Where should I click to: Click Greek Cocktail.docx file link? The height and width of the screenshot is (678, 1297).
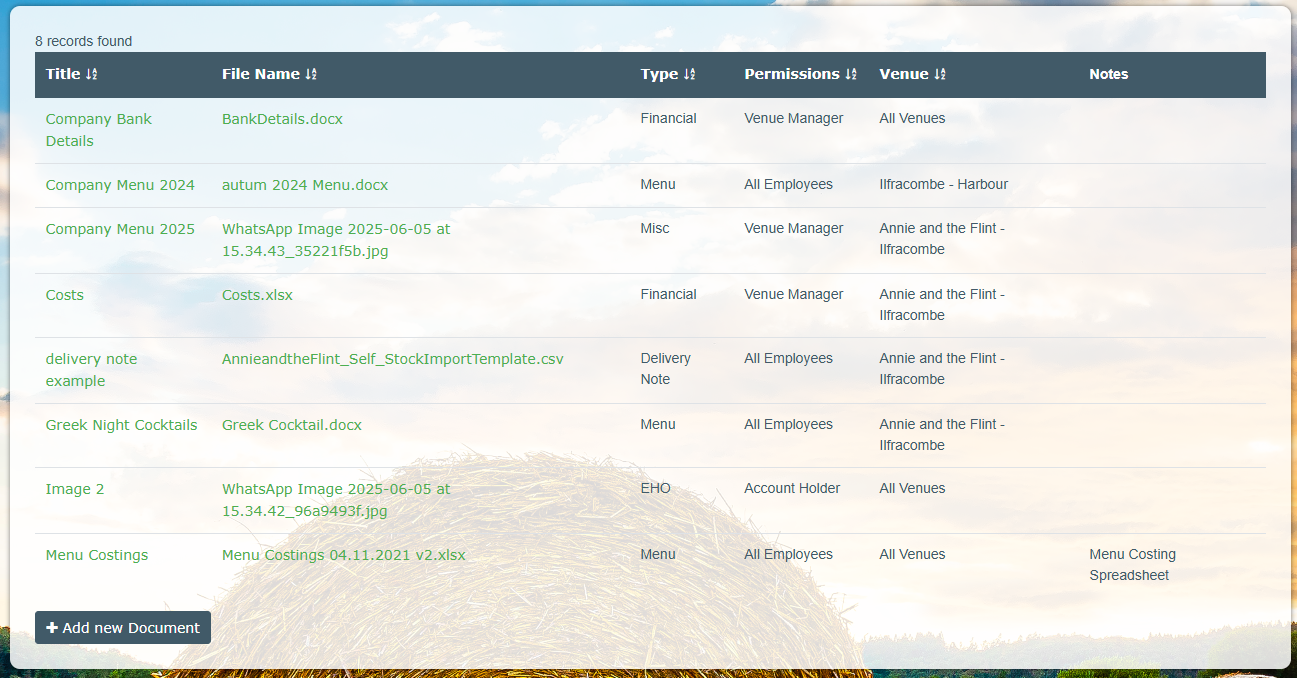pyautogui.click(x=292, y=425)
